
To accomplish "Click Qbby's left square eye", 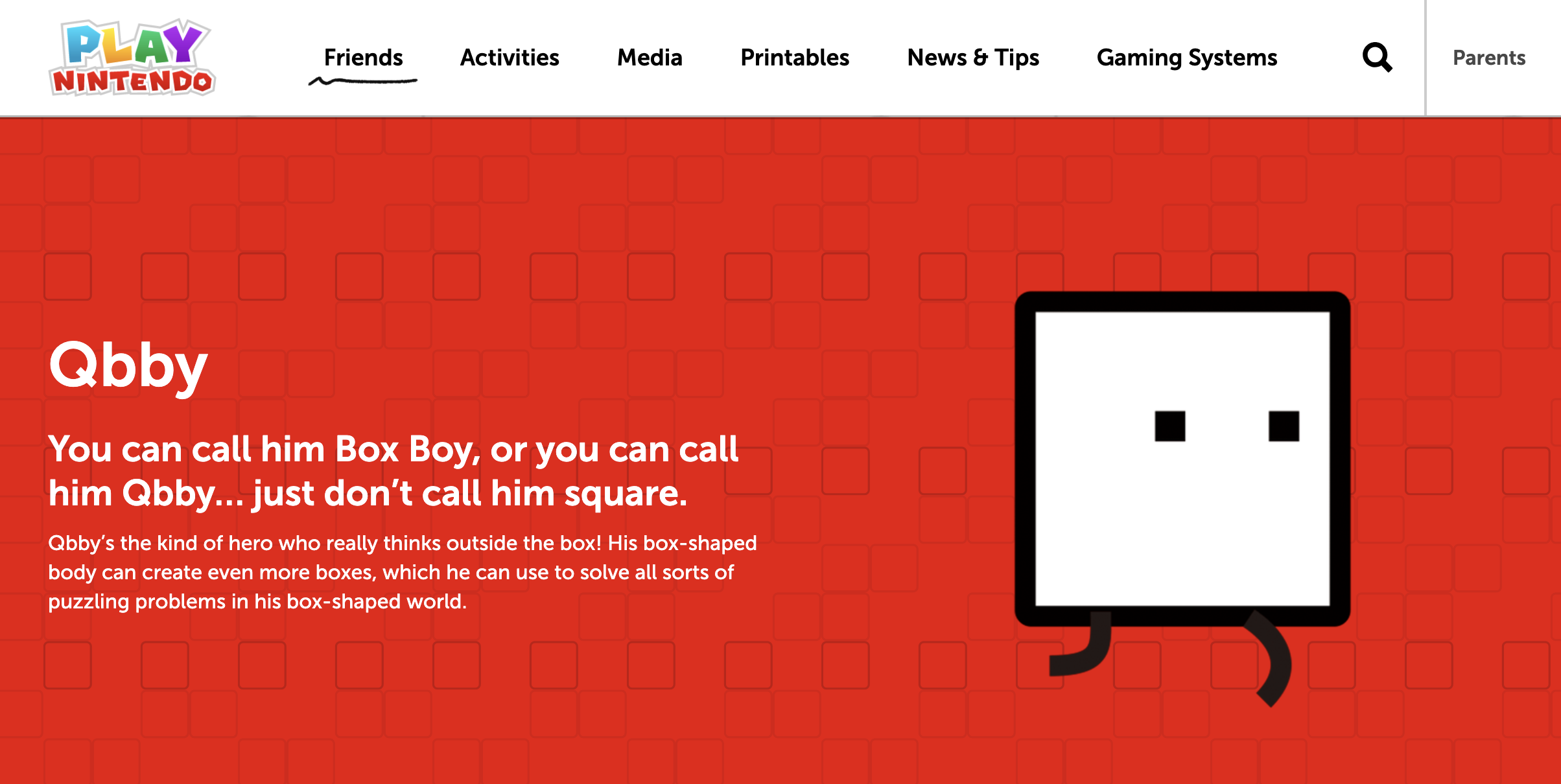I will point(1169,426).
